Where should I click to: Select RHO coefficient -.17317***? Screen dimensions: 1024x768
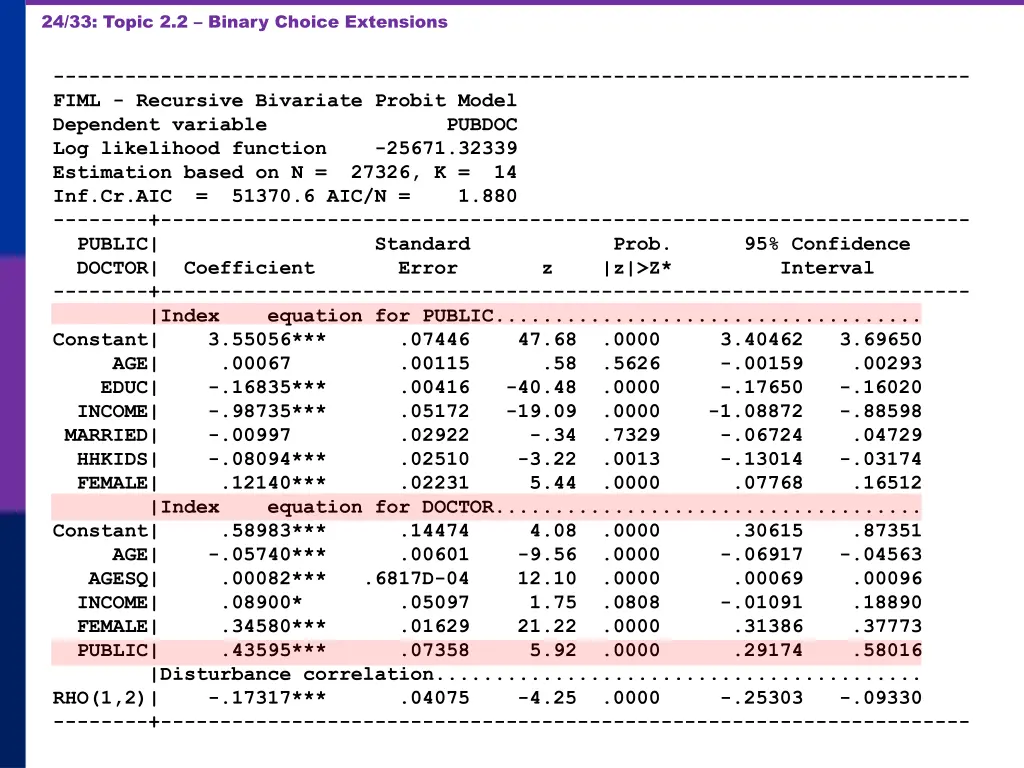click(267, 698)
